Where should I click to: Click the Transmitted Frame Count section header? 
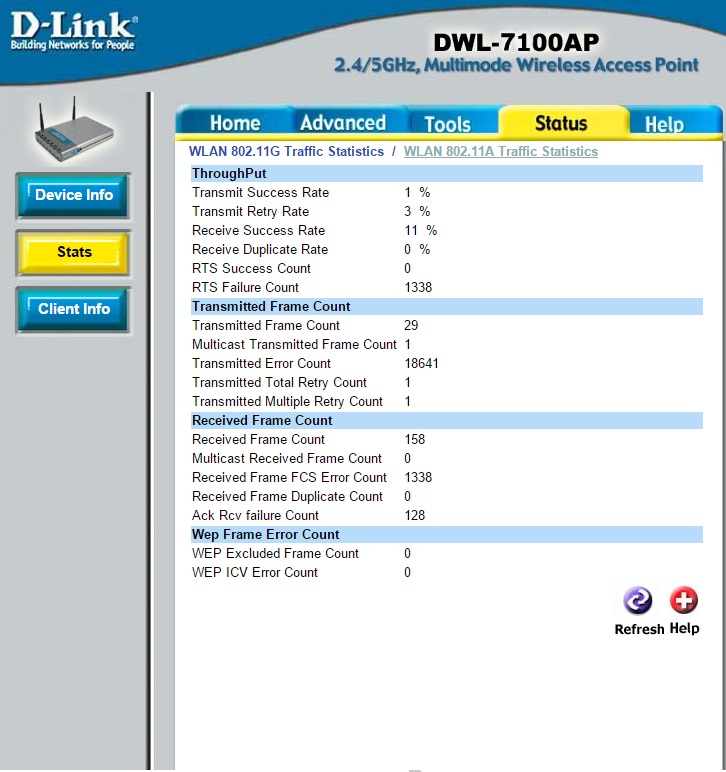[x=447, y=306]
